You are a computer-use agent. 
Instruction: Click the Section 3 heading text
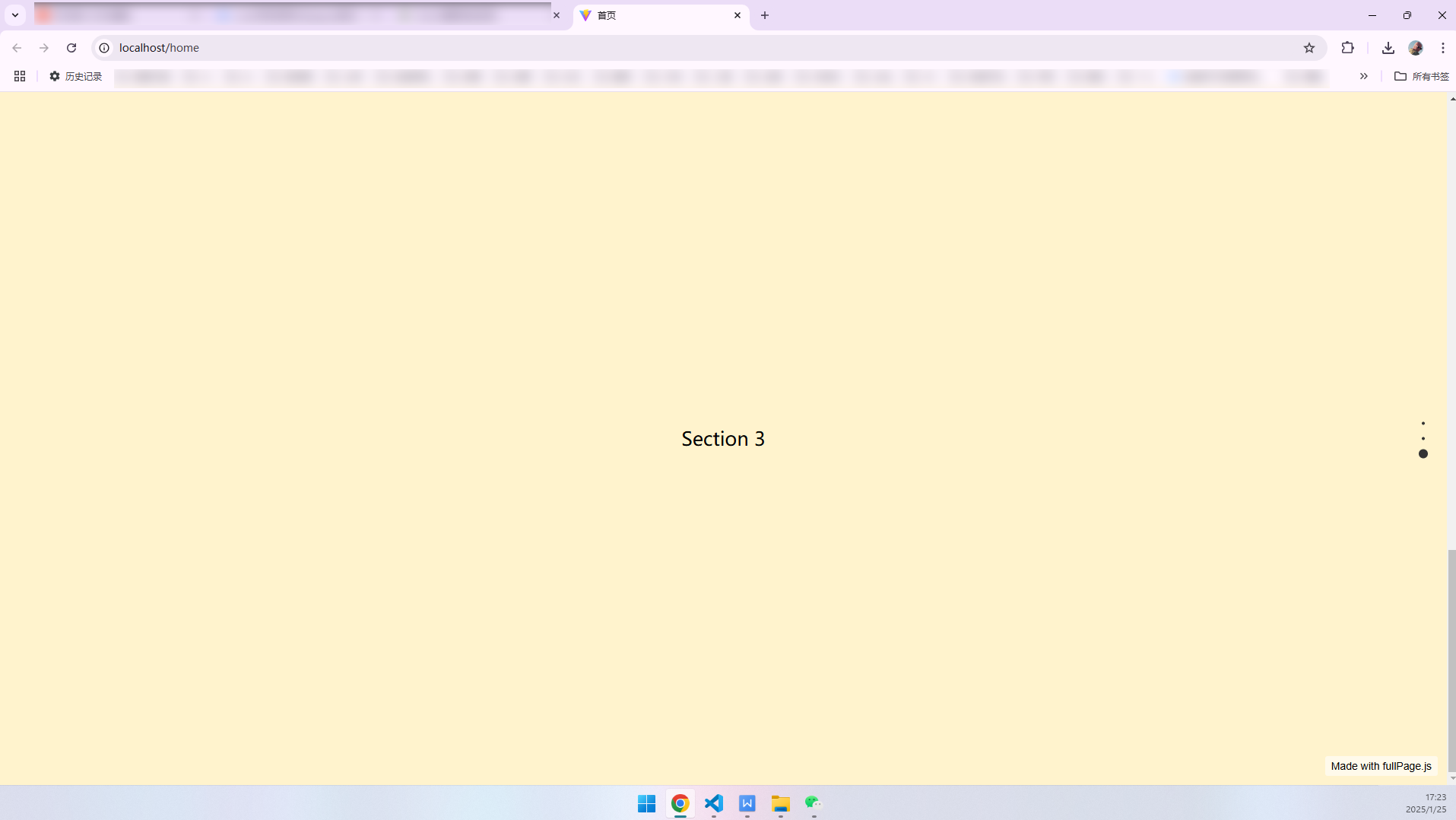(x=723, y=439)
